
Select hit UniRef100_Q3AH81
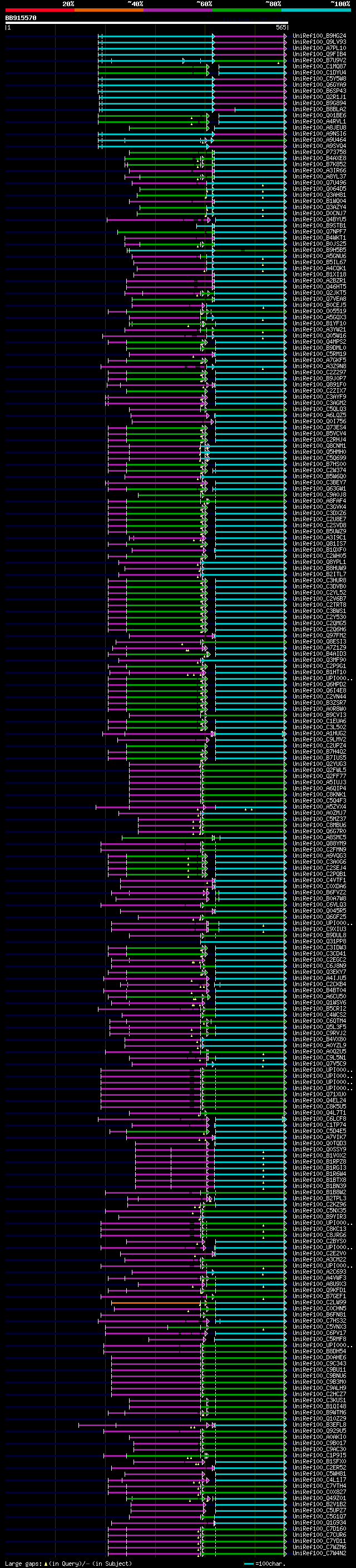319,195
